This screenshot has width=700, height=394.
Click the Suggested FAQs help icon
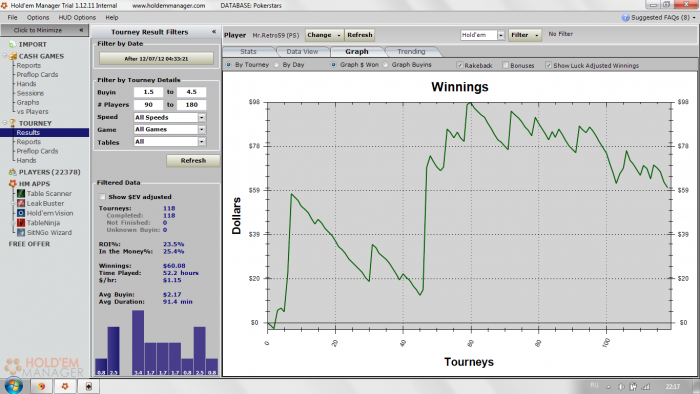coord(625,17)
